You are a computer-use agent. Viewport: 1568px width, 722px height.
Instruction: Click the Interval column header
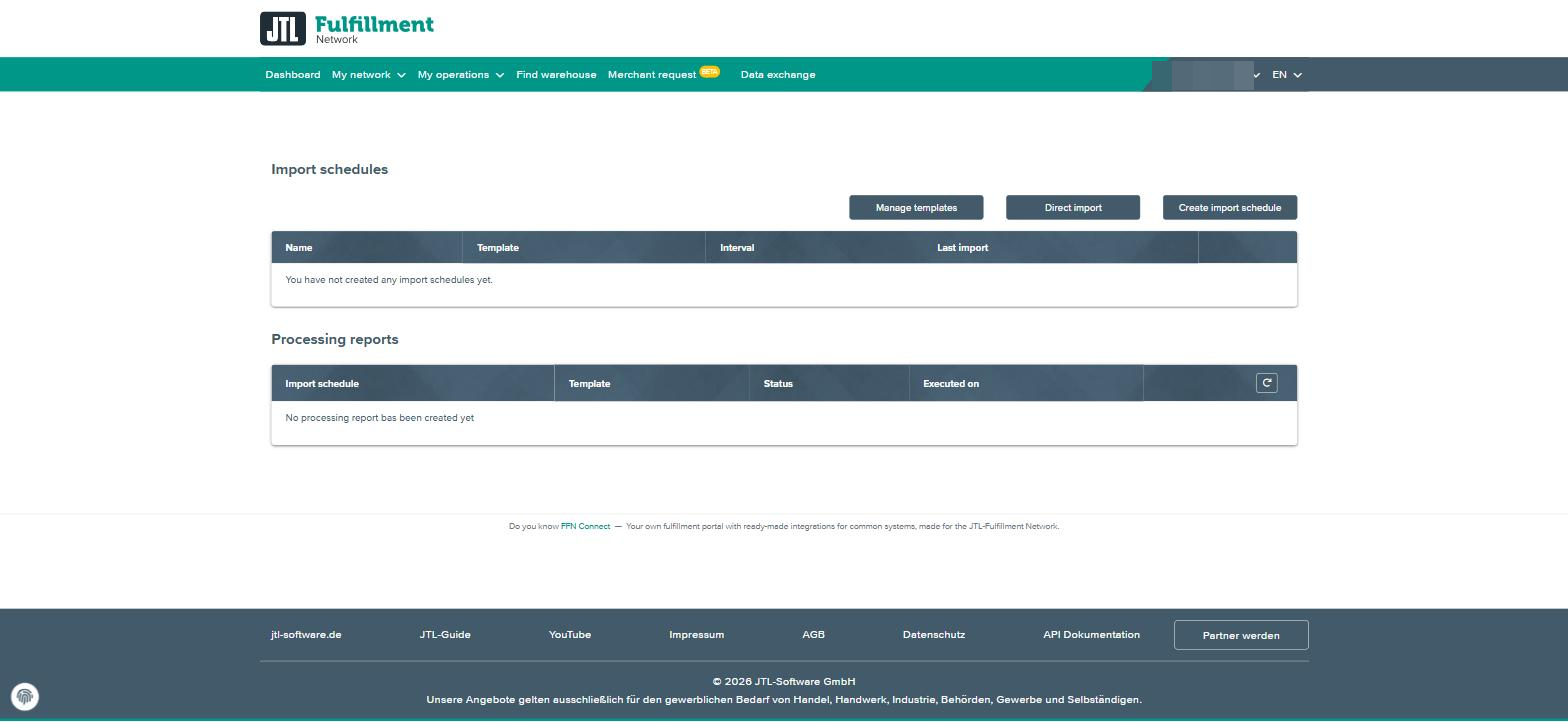(x=737, y=248)
